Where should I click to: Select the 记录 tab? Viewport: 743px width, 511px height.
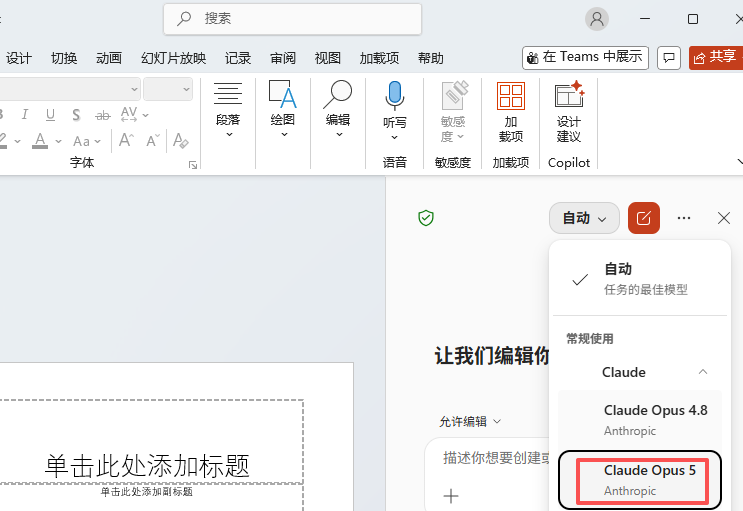click(238, 58)
